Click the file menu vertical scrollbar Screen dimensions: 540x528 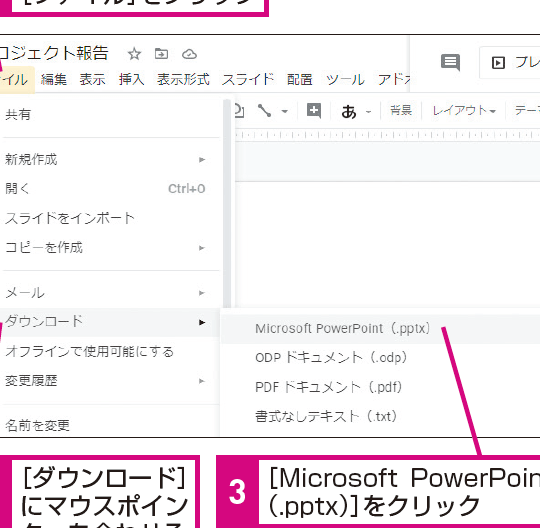[x=227, y=203]
